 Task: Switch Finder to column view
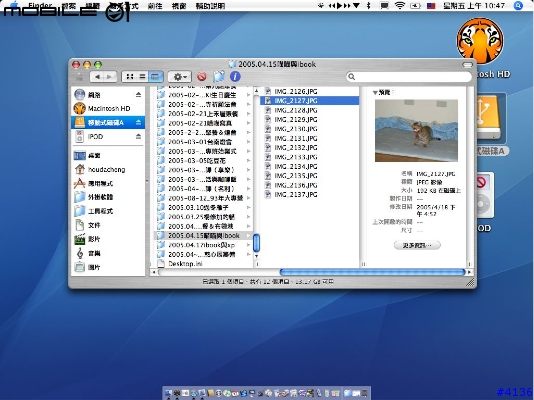click(156, 77)
